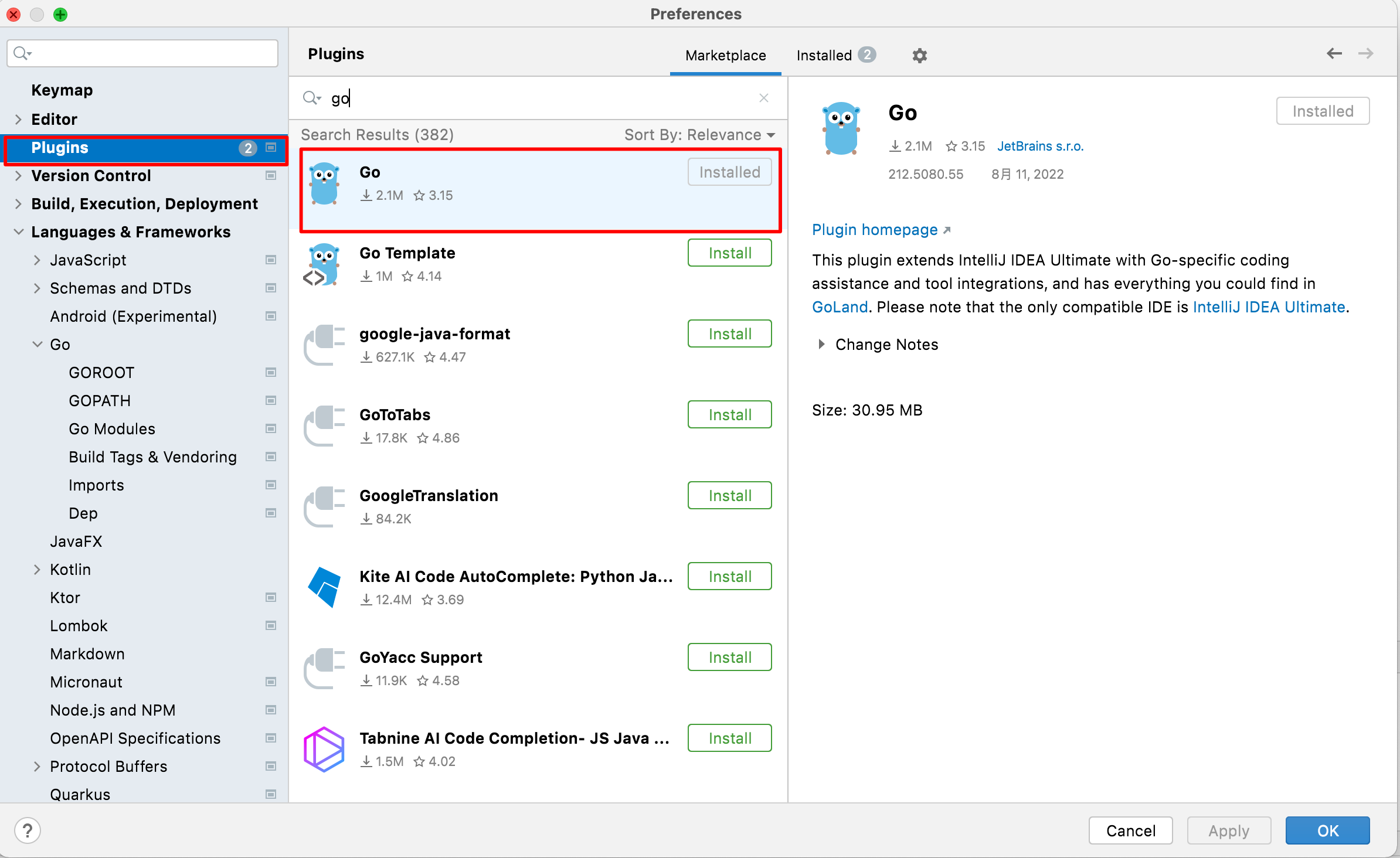1400x858 pixels.
Task: Select OpenAPI Specifications settings
Action: click(135, 738)
